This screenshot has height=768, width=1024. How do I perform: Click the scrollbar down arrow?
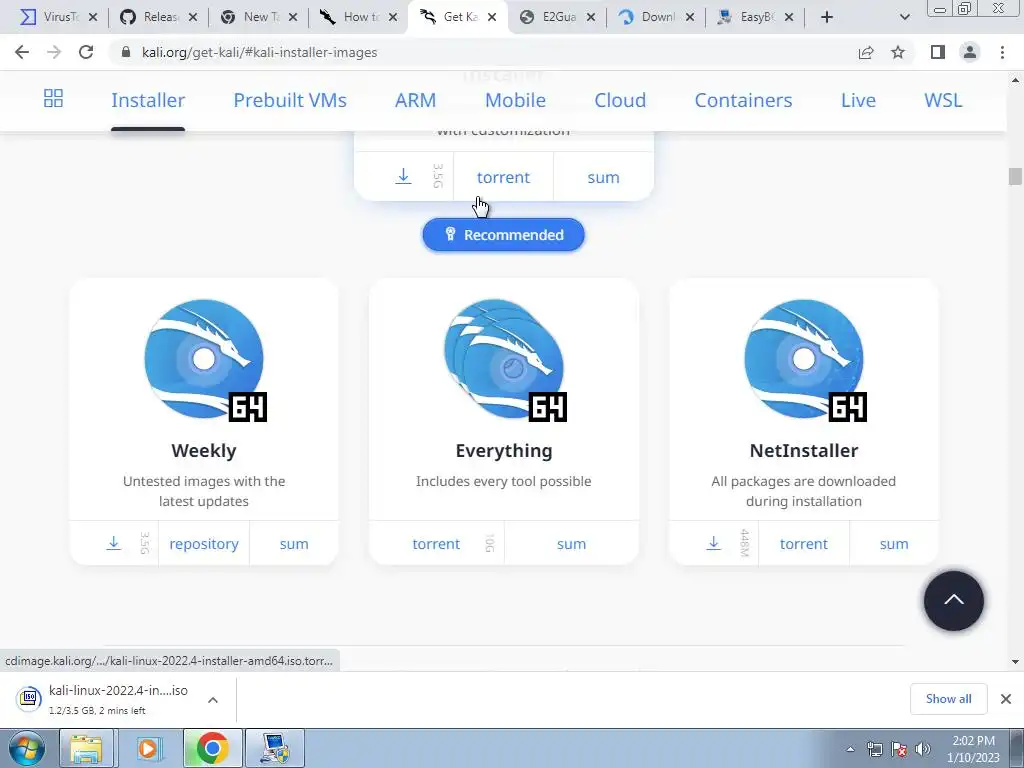pos(1015,662)
